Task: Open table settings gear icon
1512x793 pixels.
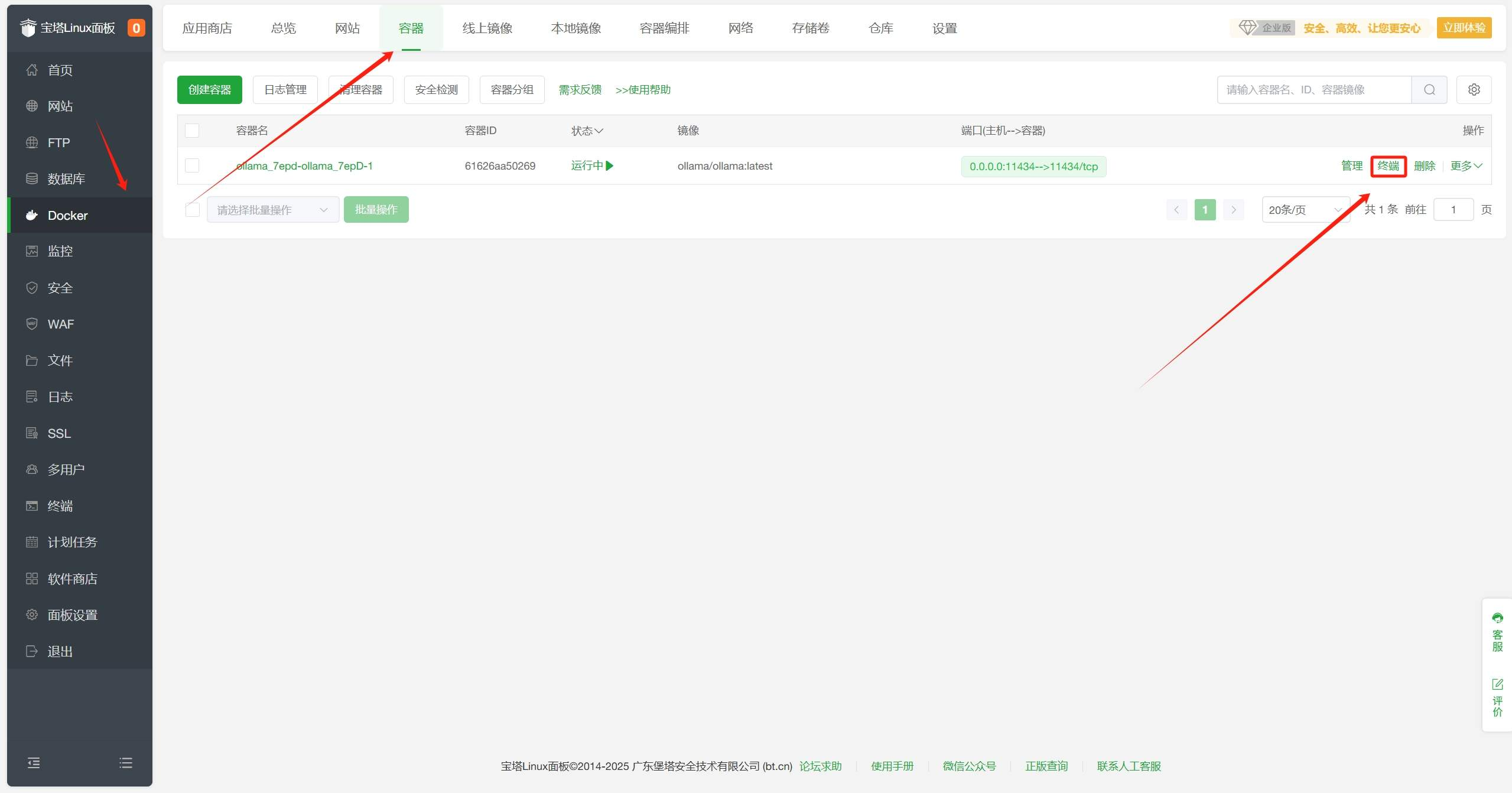Action: [1474, 90]
